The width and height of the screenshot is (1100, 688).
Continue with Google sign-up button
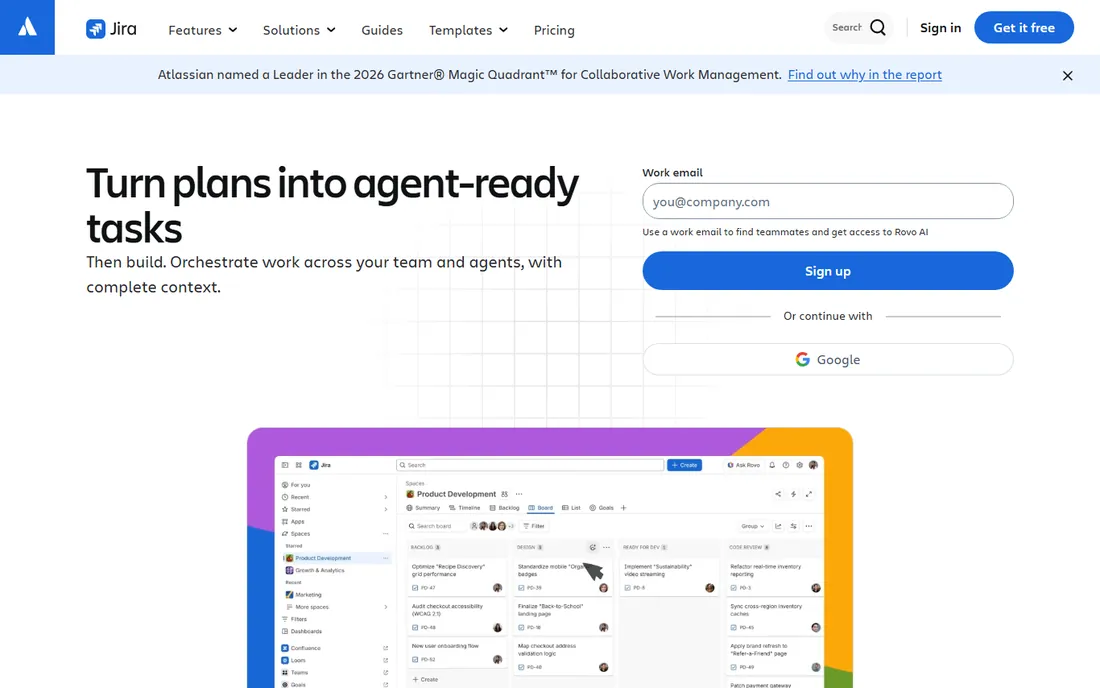pos(828,359)
